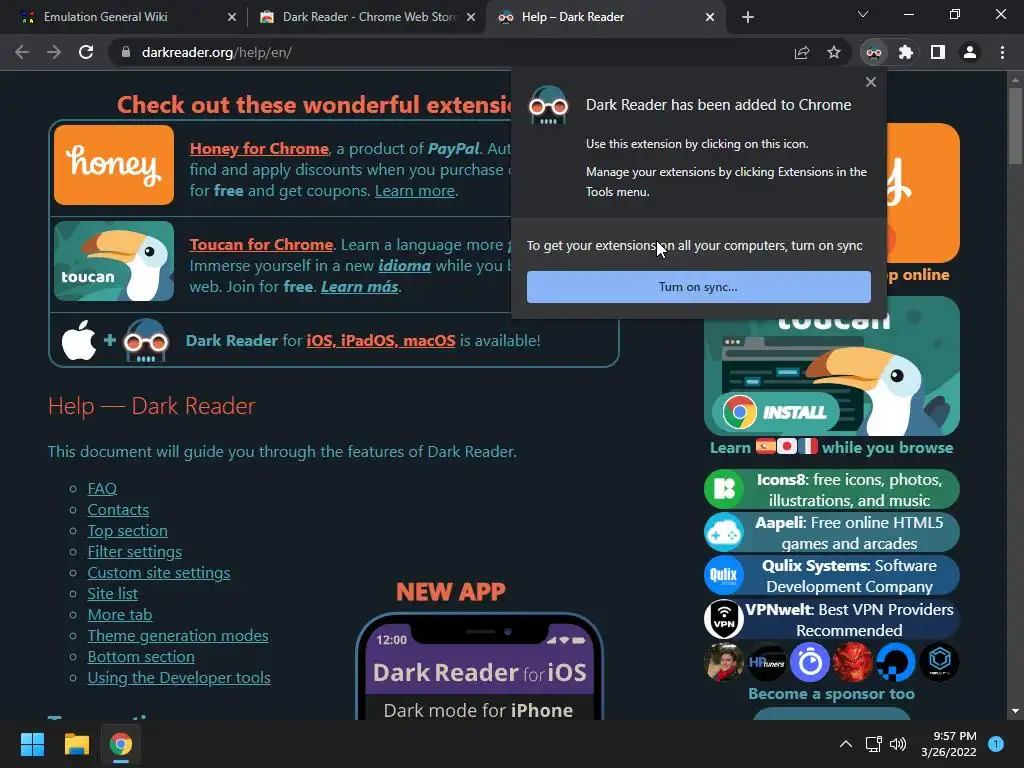Open Using the Developer tools link
1024x768 pixels.
pyautogui.click(x=179, y=677)
